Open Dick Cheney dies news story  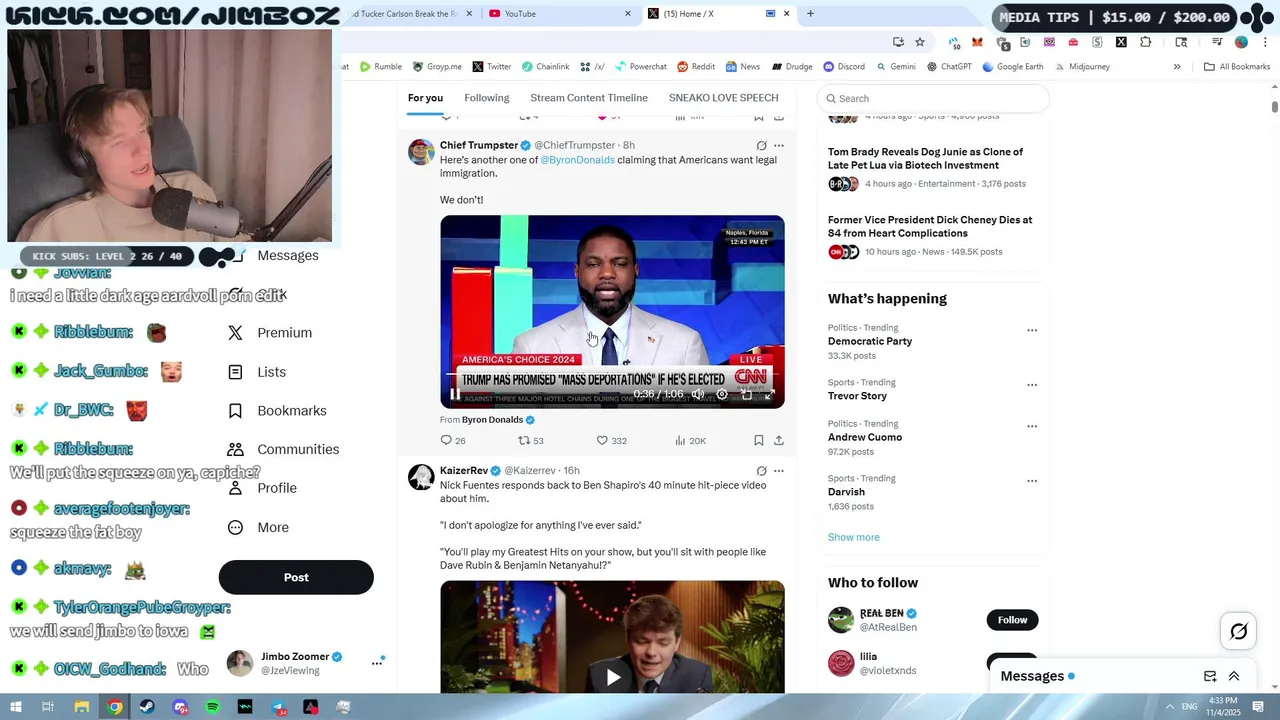pyautogui.click(x=930, y=227)
